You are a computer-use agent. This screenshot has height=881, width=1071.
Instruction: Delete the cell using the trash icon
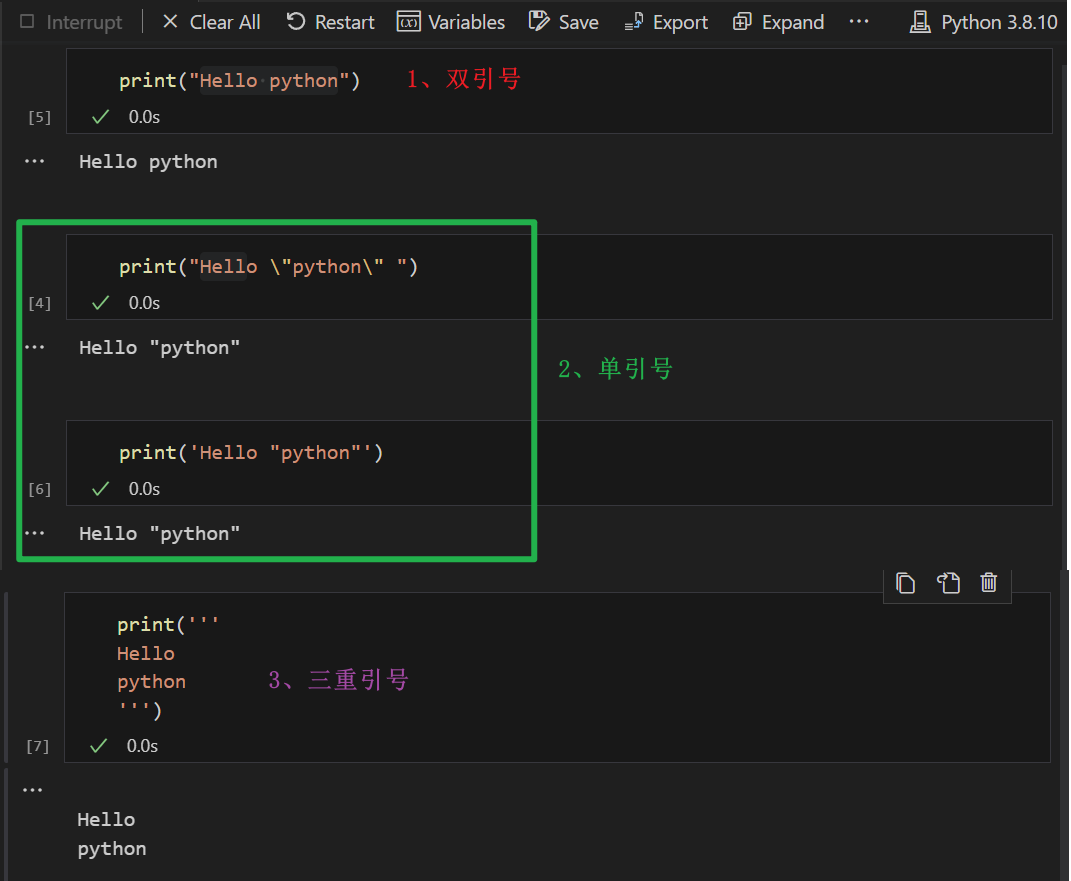989,583
